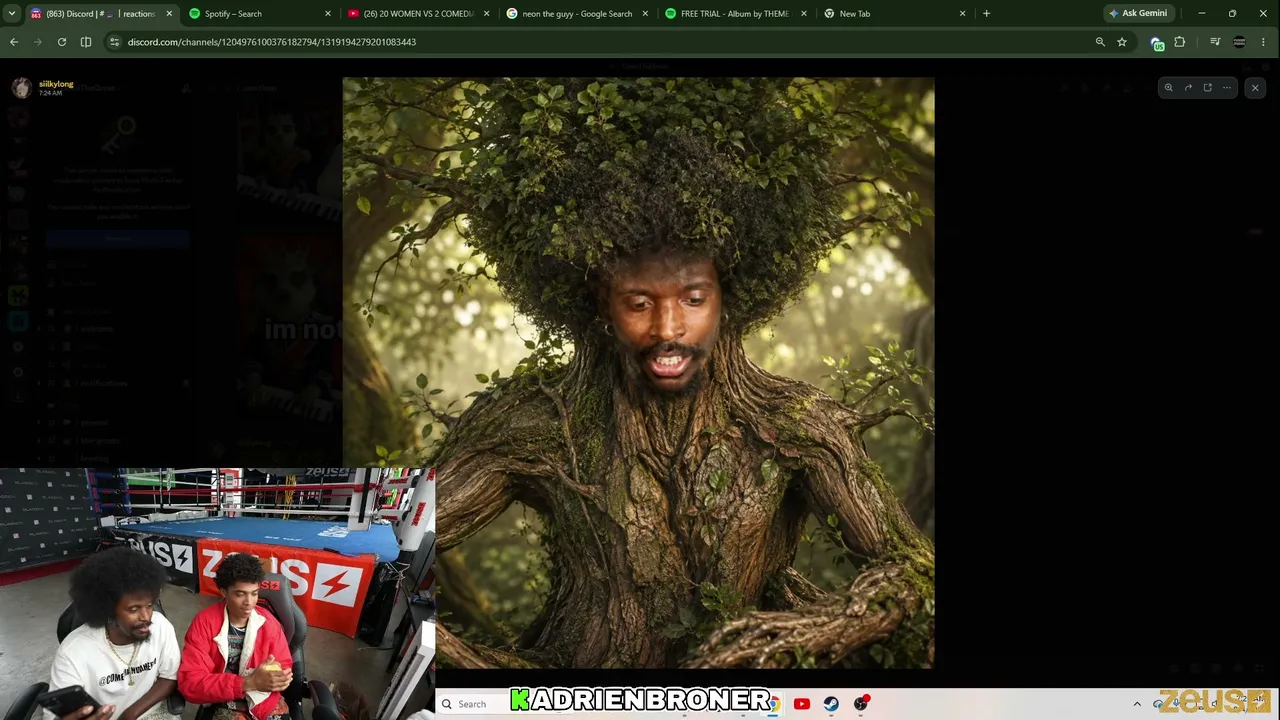The image size is (1280, 720).
Task: Switch to the New Tab tab
Action: tap(894, 14)
